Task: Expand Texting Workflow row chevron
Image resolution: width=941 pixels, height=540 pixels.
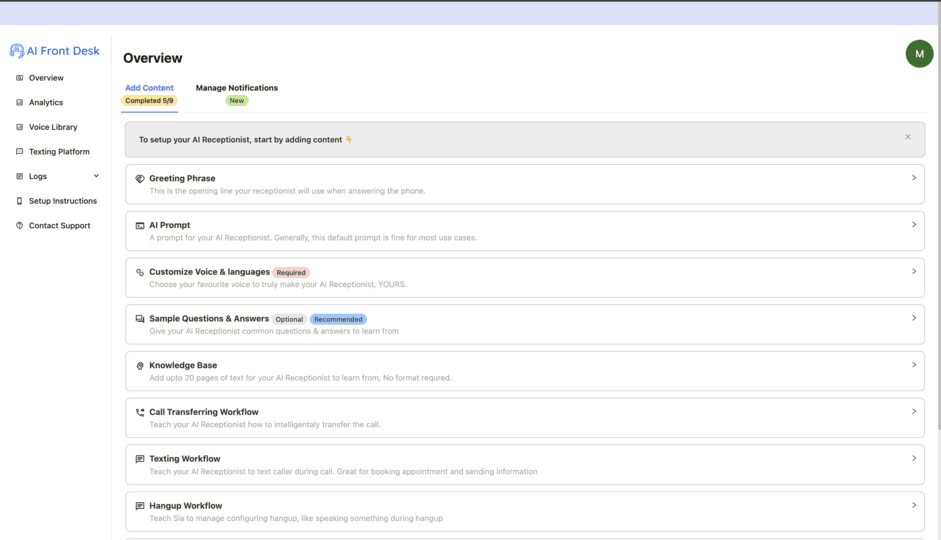Action: pyautogui.click(x=914, y=458)
